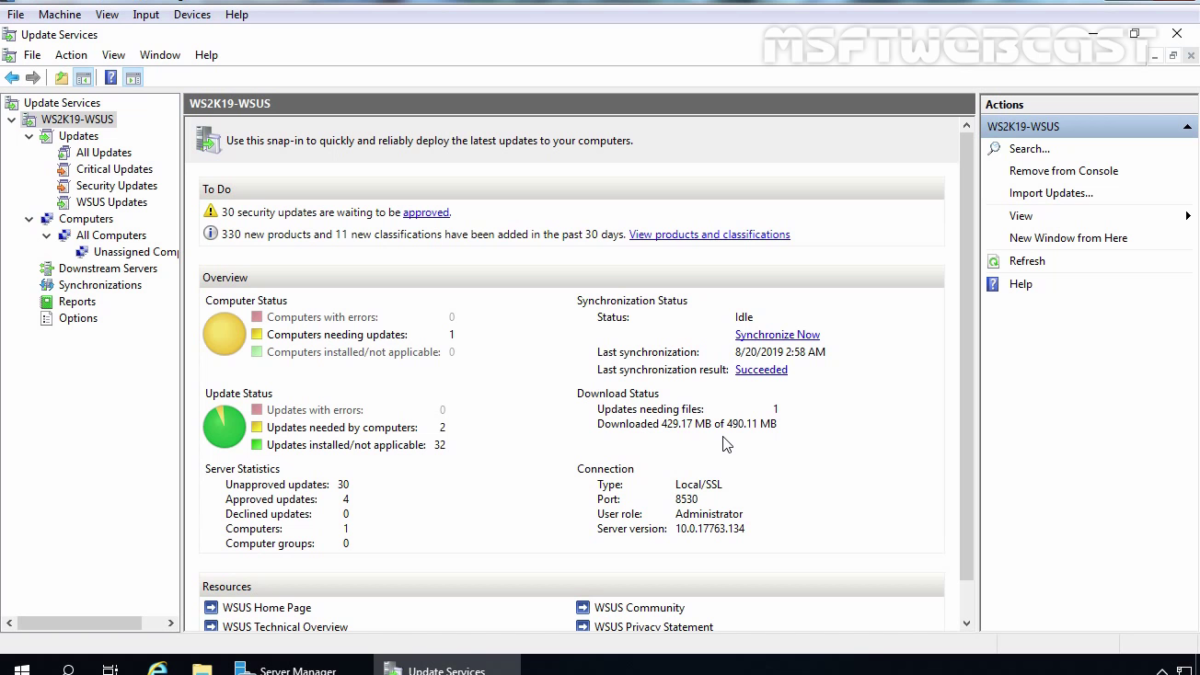The height and width of the screenshot is (675, 1200).
Task: Click the main pane scroll down arrow
Action: (967, 623)
